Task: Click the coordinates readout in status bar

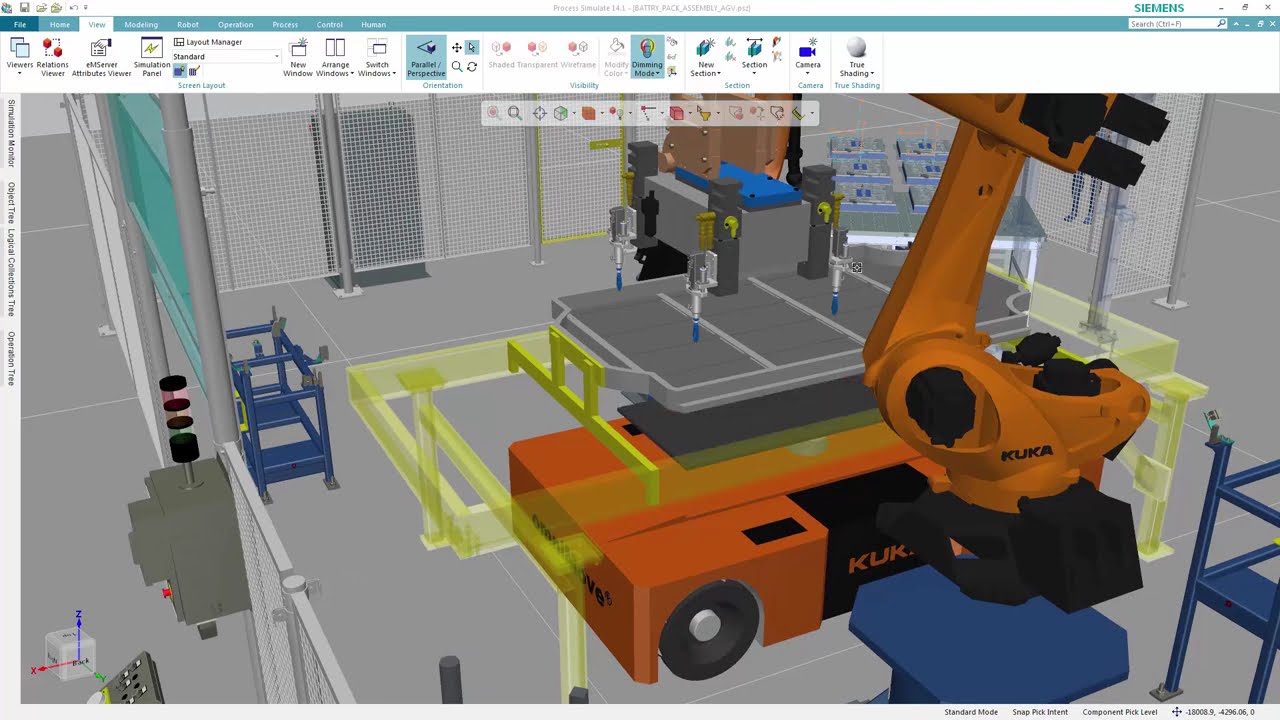Action: click(x=1221, y=712)
